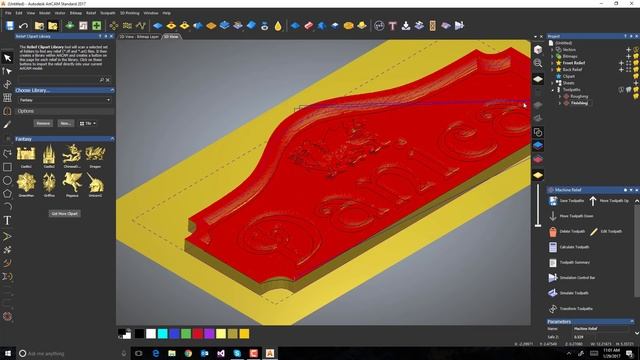Click the water drop toolbar icon
640x360 pixels.
278,26
